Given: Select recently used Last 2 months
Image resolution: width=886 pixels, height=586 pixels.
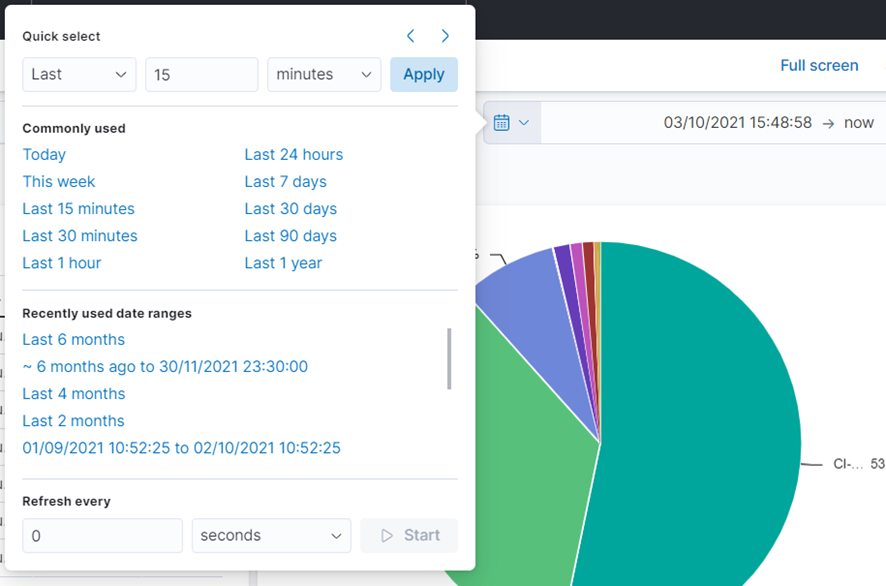Looking at the screenshot, I should tap(73, 421).
